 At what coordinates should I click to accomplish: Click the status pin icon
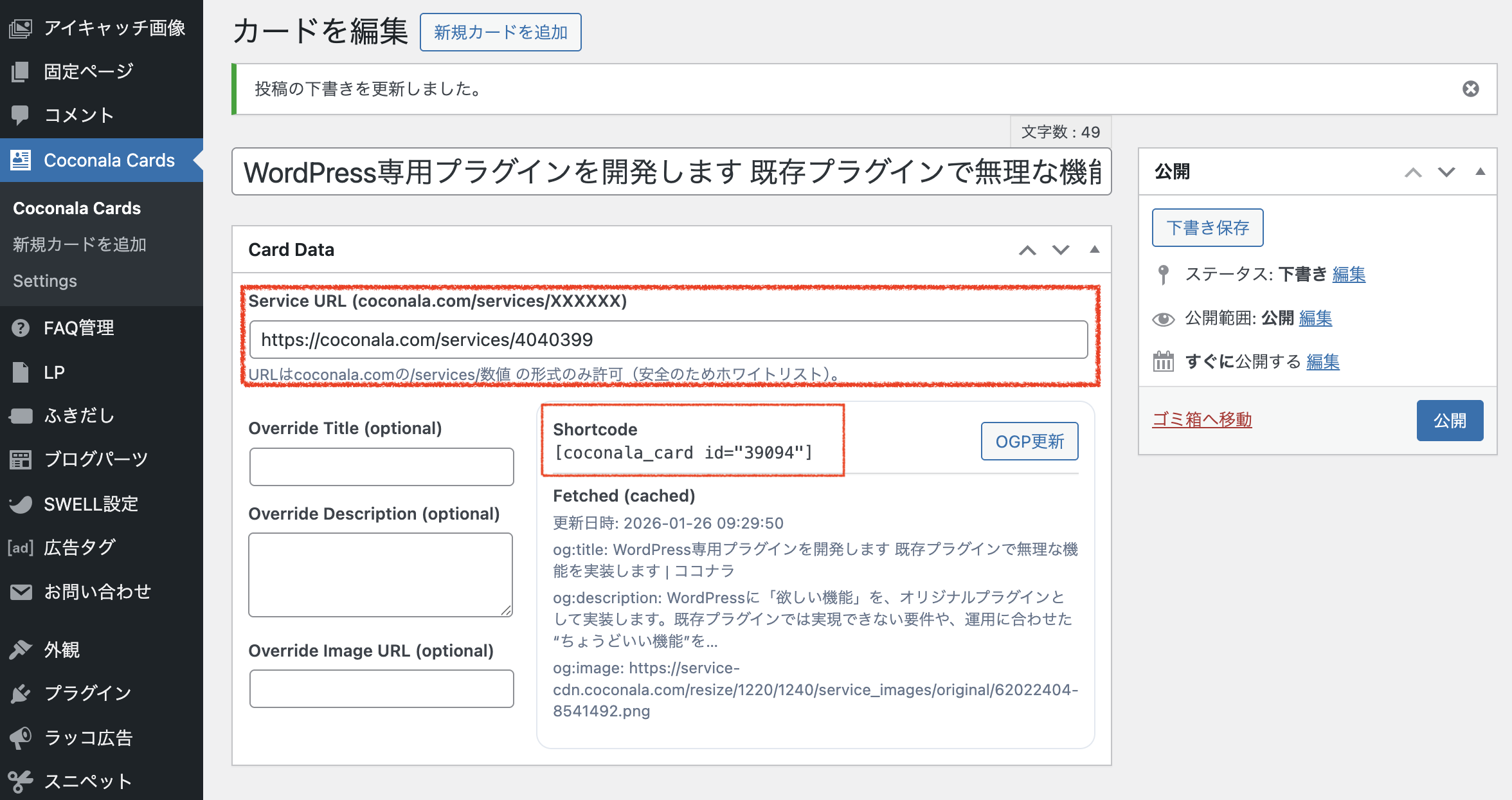tap(1163, 275)
